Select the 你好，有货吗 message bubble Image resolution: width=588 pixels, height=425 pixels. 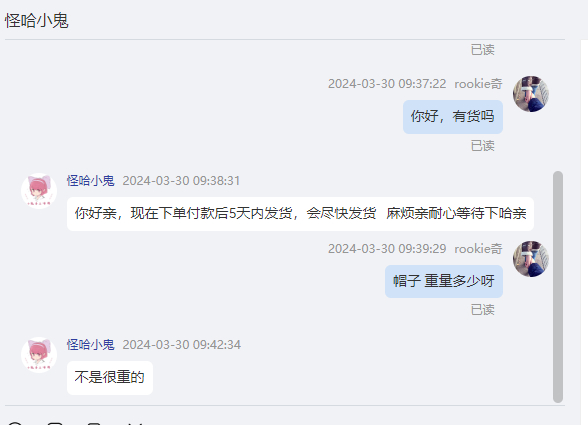(x=453, y=117)
